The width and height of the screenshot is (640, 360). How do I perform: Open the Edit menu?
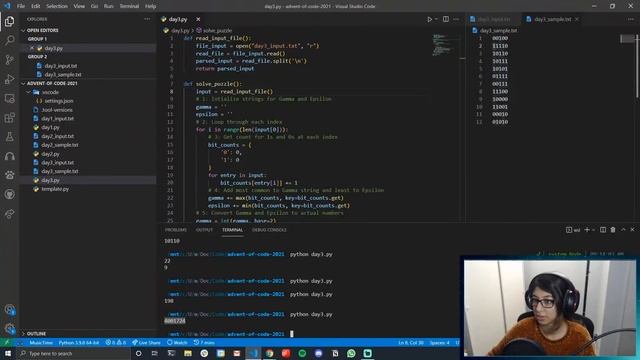pyautogui.click(x=36, y=6)
